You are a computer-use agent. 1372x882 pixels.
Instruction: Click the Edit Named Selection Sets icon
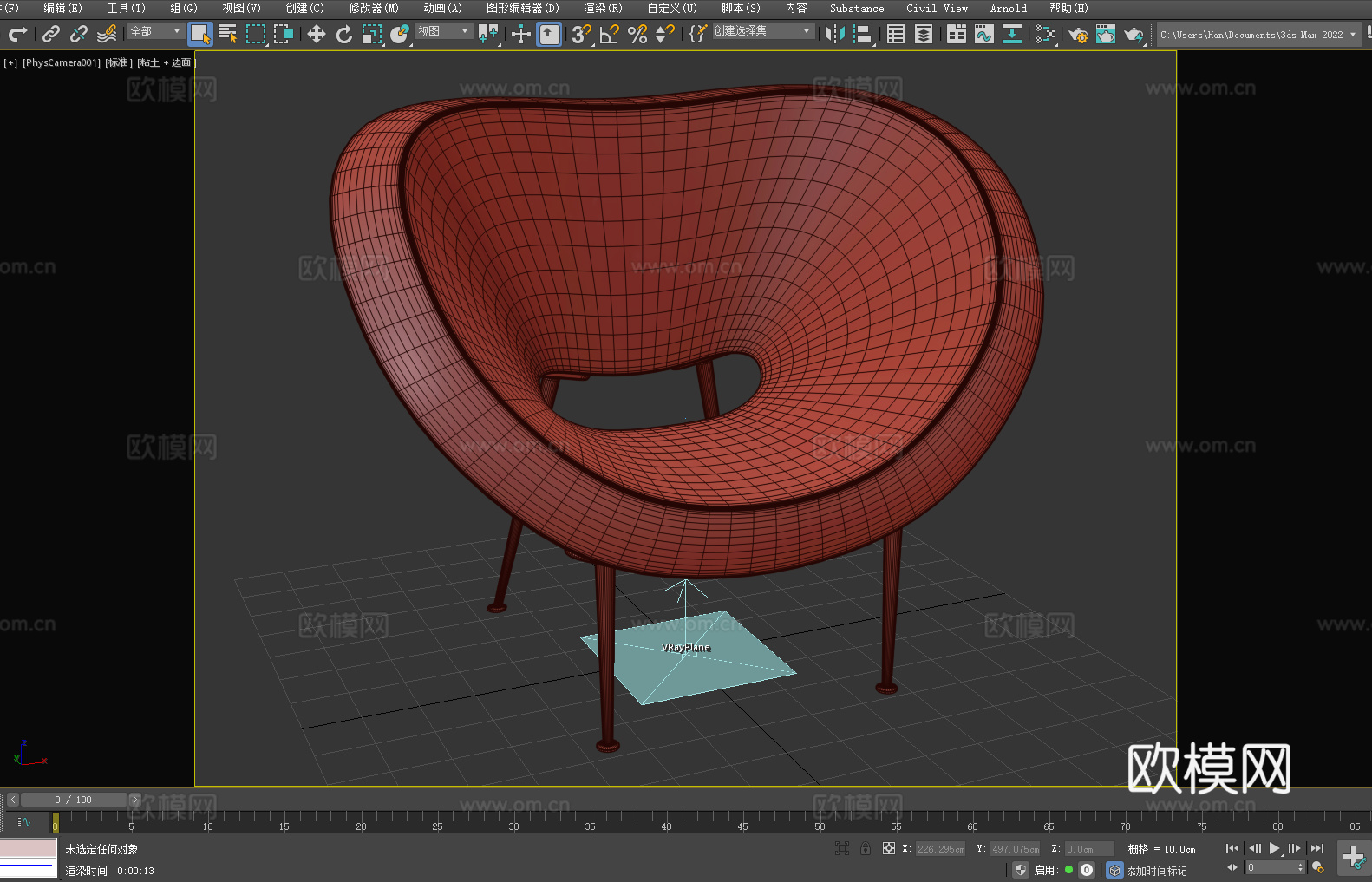(698, 34)
